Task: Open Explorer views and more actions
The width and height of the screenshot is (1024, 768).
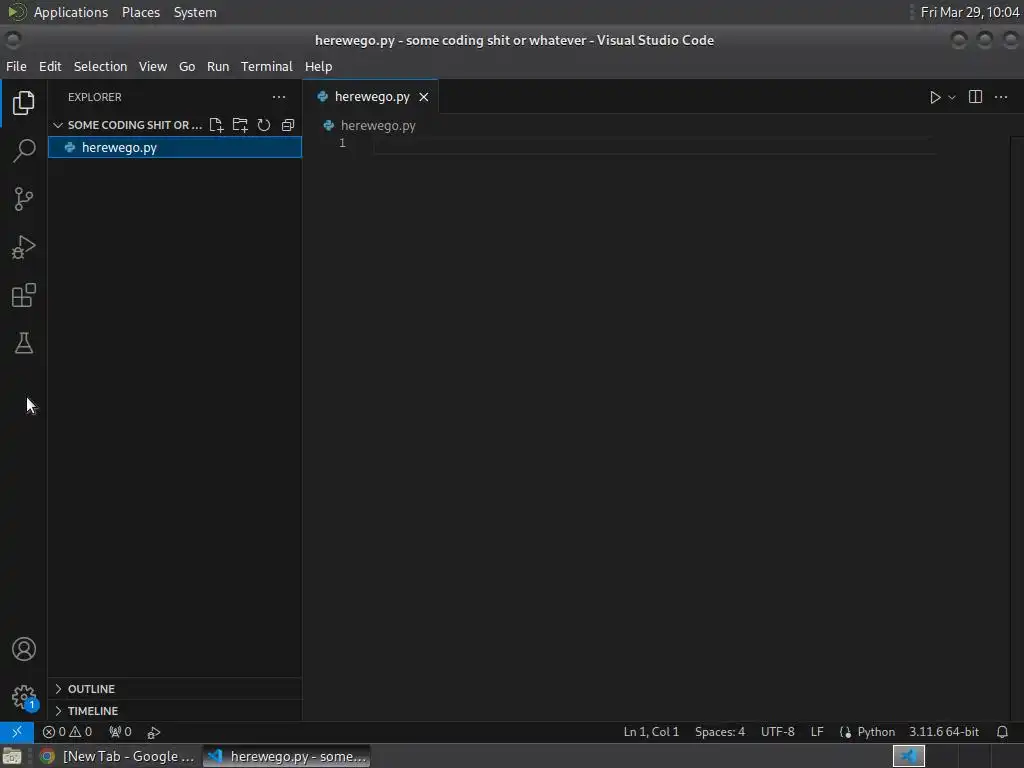Action: [x=279, y=97]
